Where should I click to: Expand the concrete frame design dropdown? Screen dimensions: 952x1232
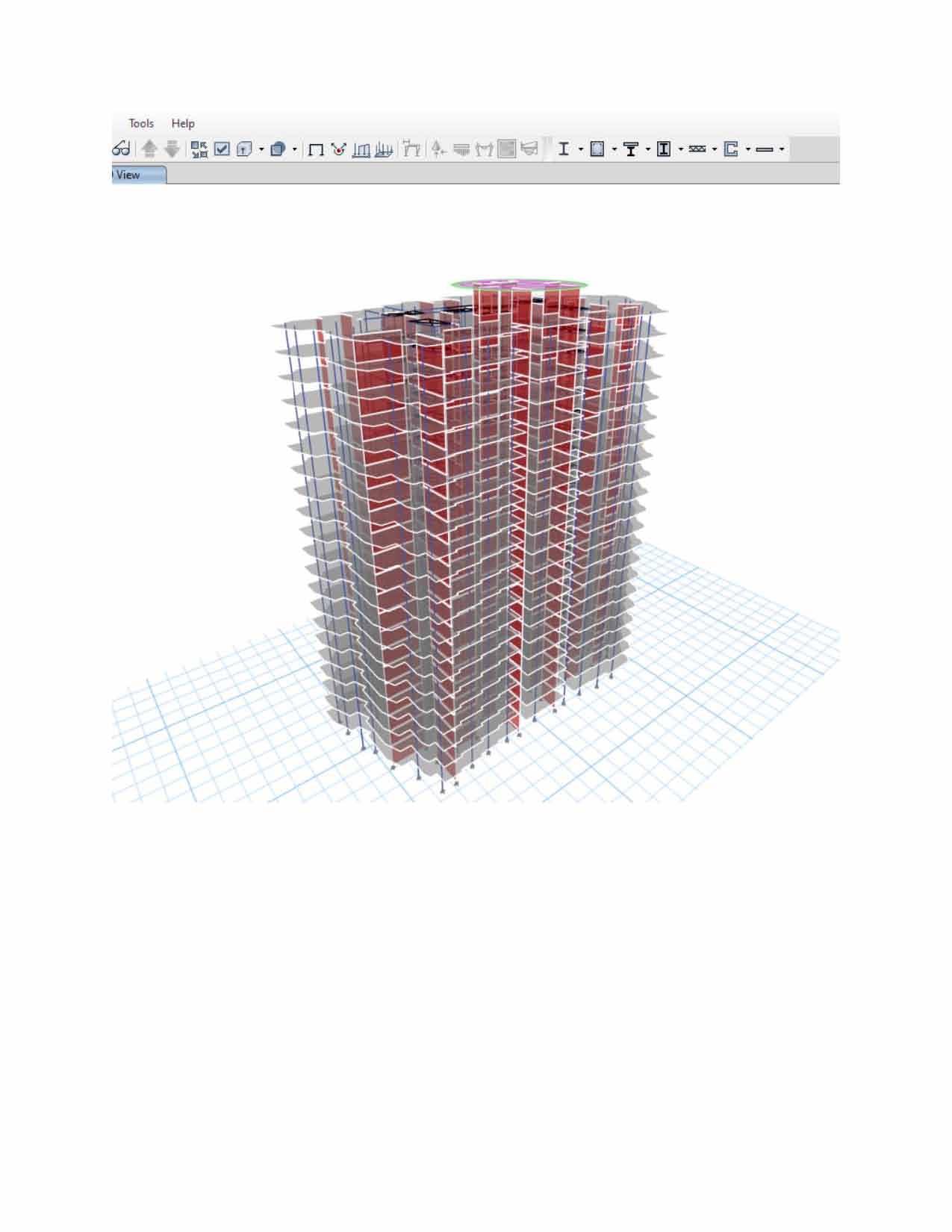(x=615, y=149)
